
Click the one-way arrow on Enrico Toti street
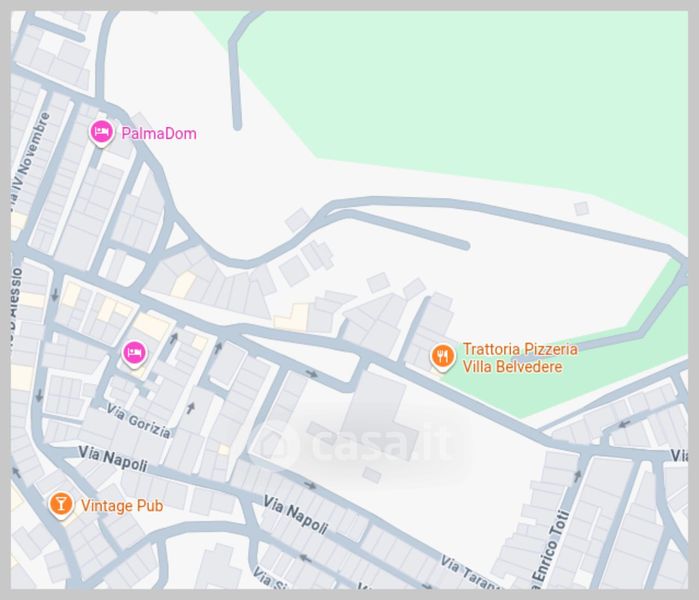coord(577,476)
